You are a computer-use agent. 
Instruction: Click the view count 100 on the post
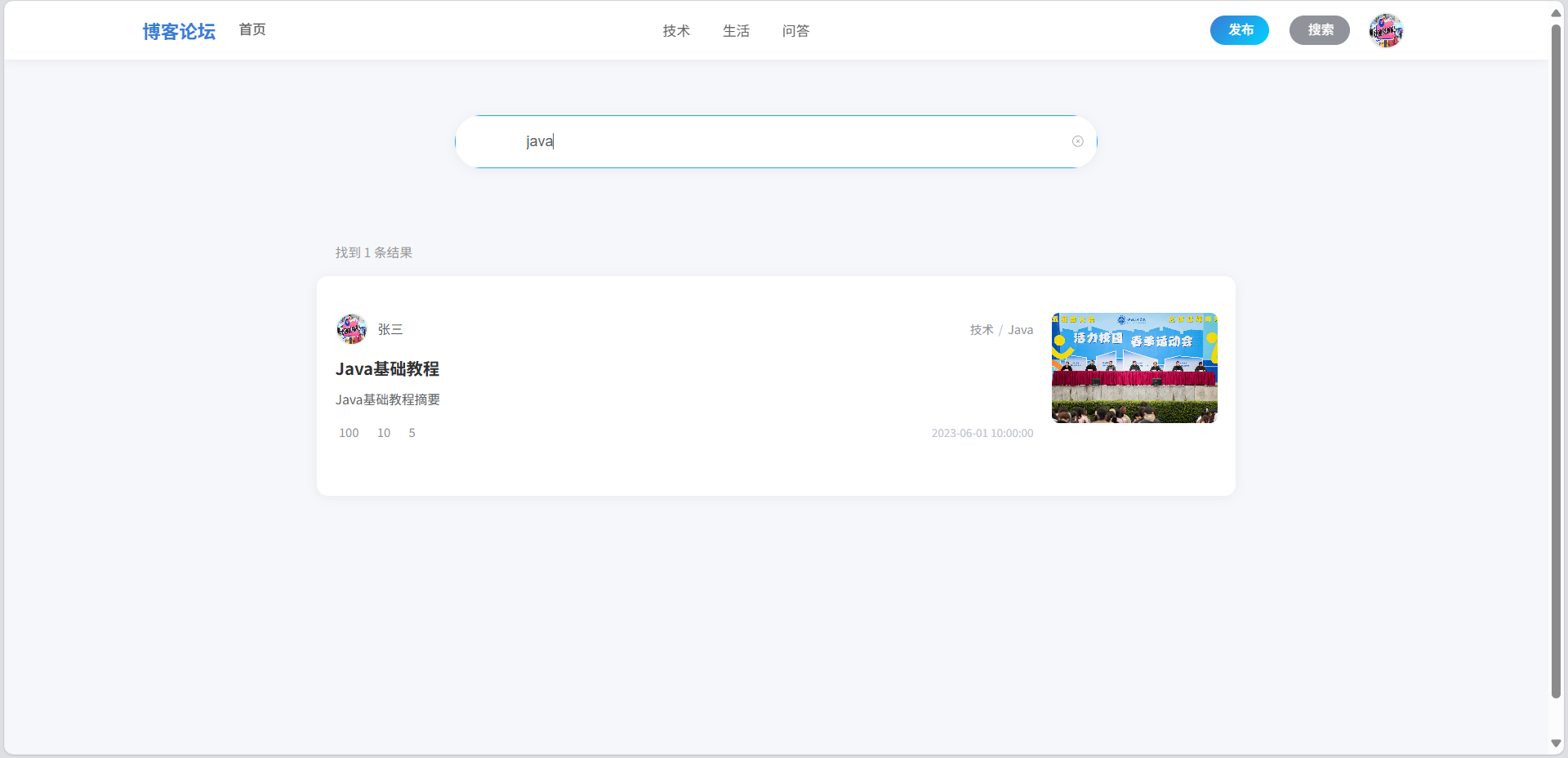(349, 433)
